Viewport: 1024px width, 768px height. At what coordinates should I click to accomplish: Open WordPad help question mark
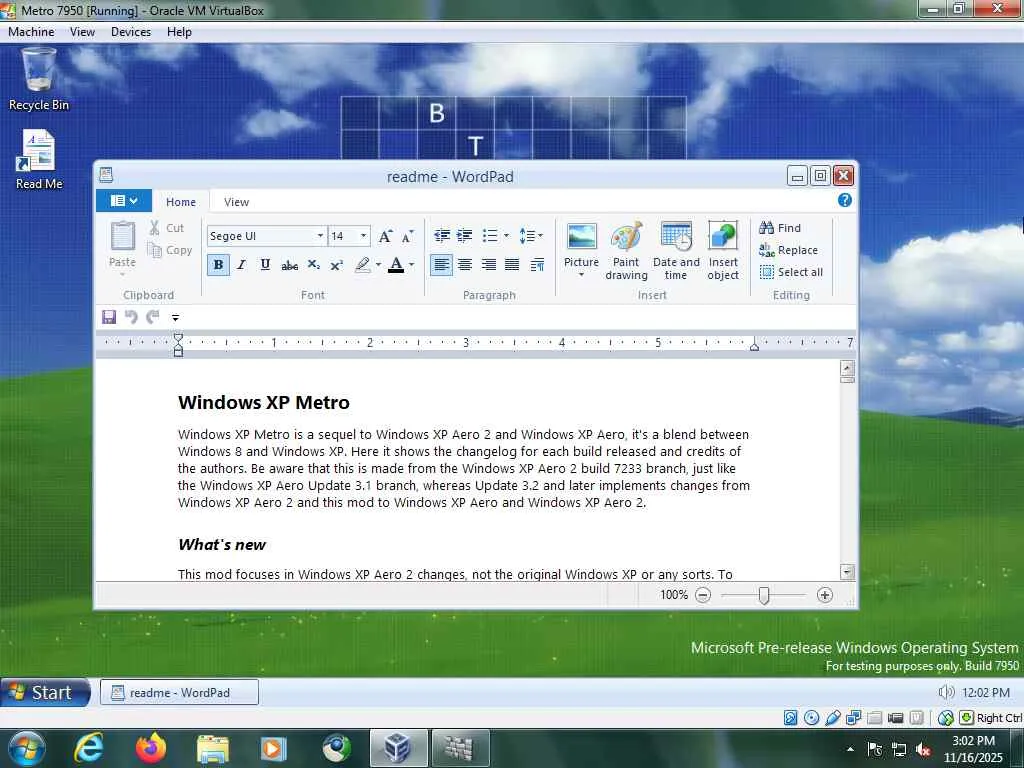(844, 200)
